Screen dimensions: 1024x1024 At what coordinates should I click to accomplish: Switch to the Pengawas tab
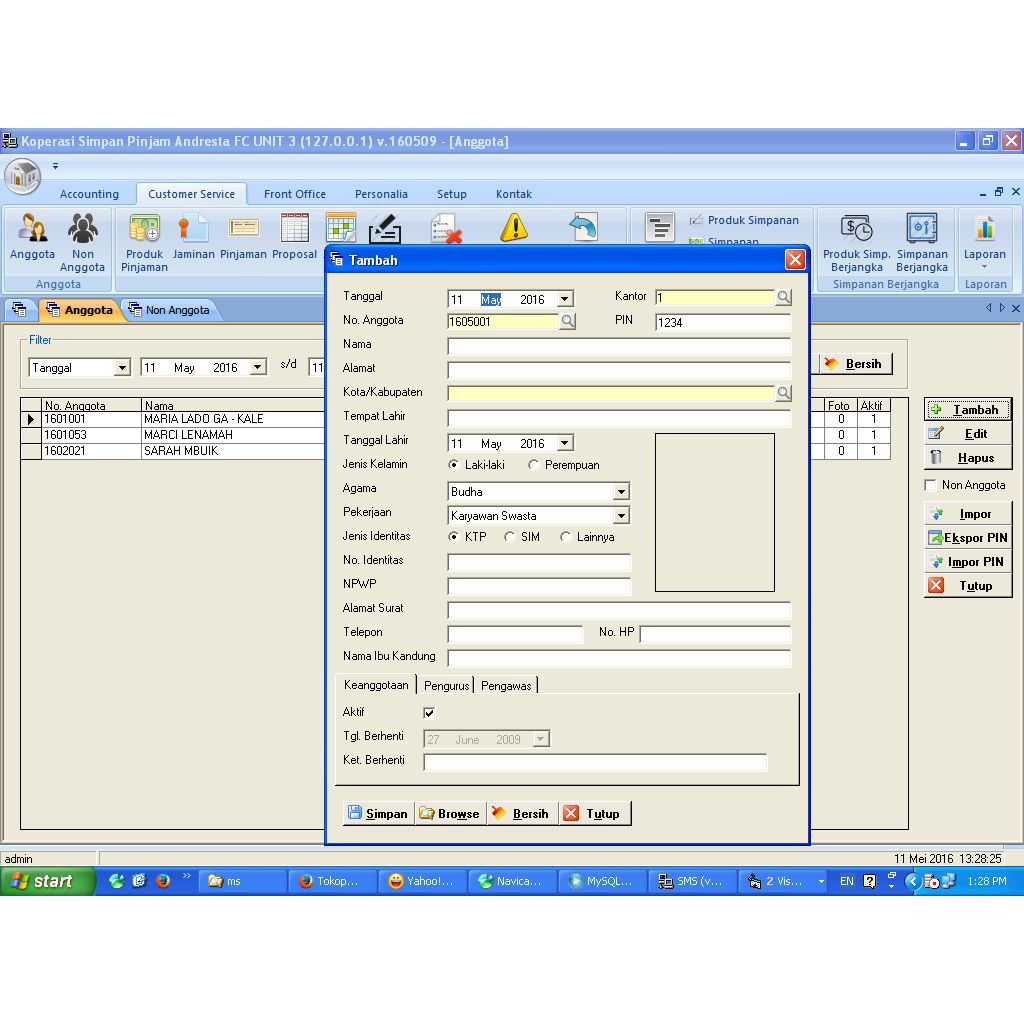tap(506, 686)
